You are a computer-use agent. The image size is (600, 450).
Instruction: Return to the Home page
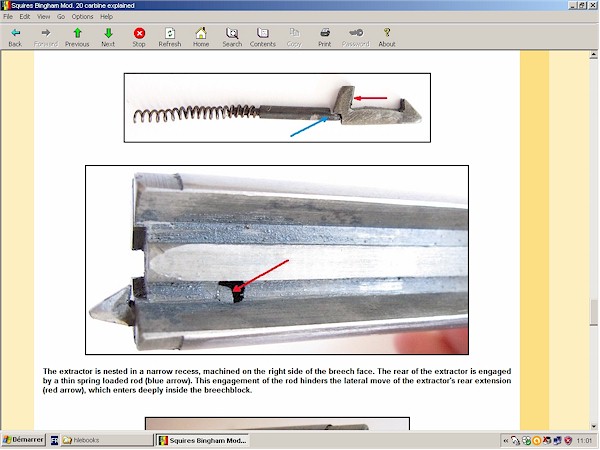point(201,37)
